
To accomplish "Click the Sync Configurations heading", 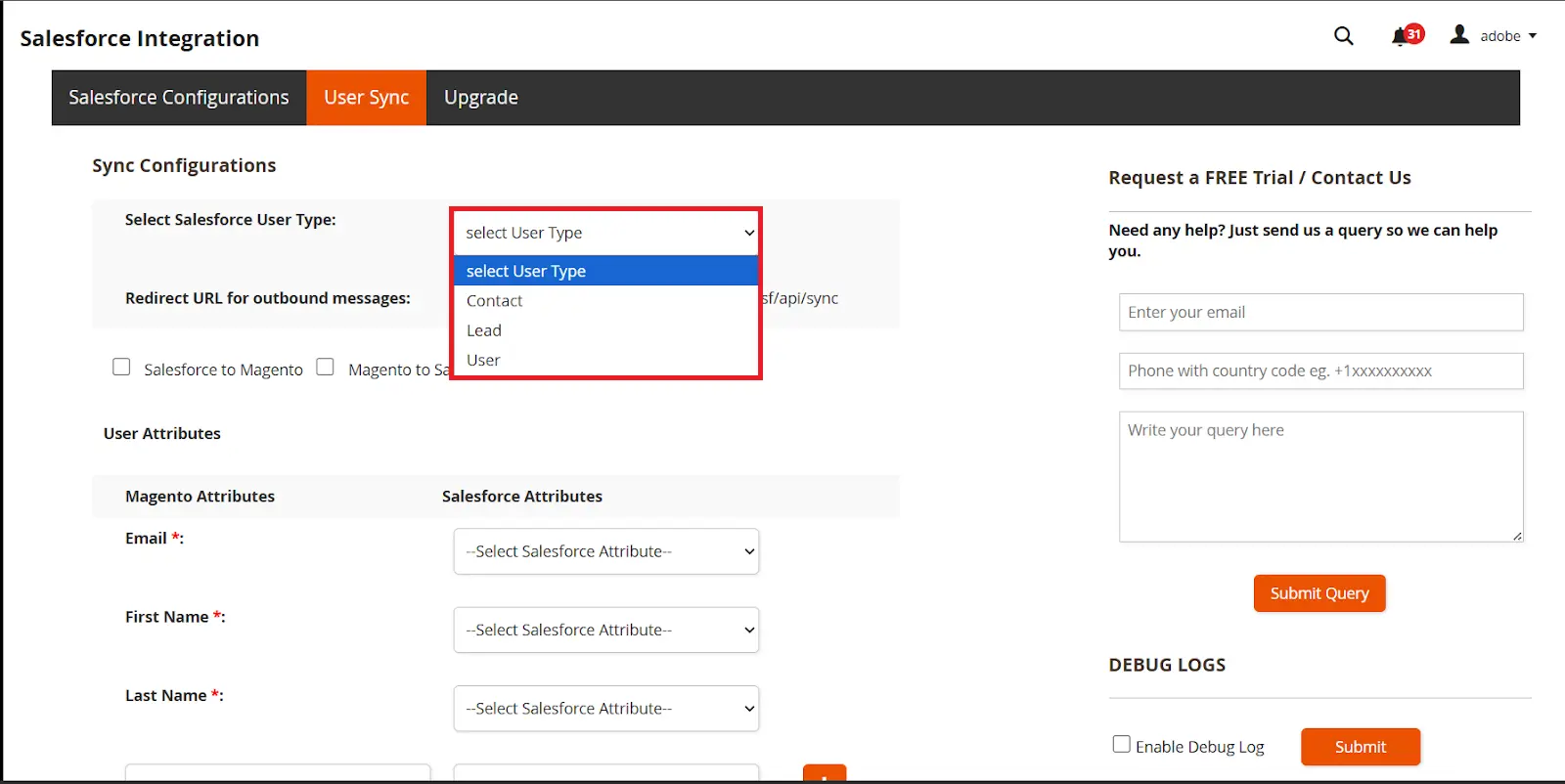I will point(184,165).
